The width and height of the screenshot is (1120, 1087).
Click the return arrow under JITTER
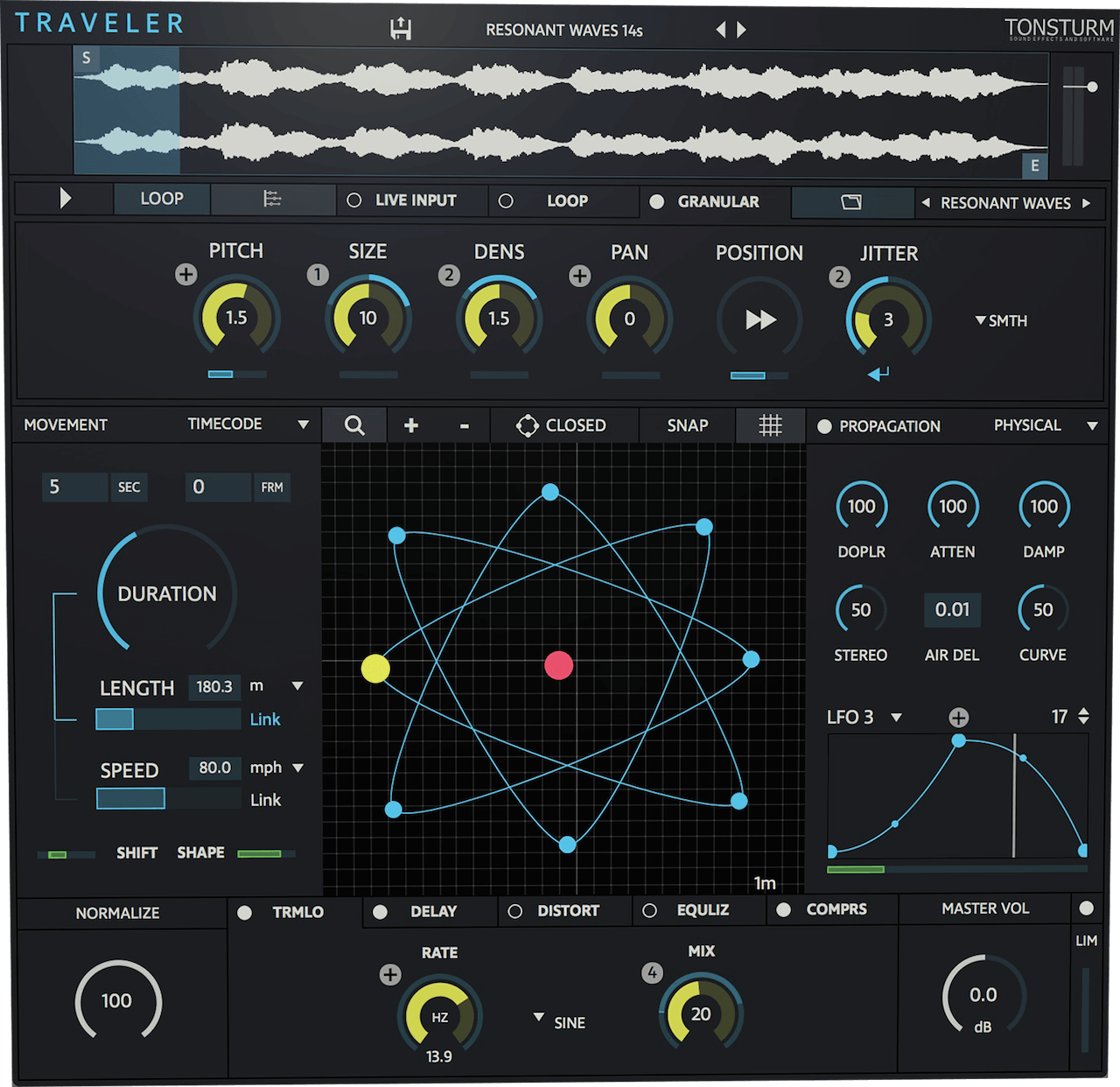pos(878,374)
